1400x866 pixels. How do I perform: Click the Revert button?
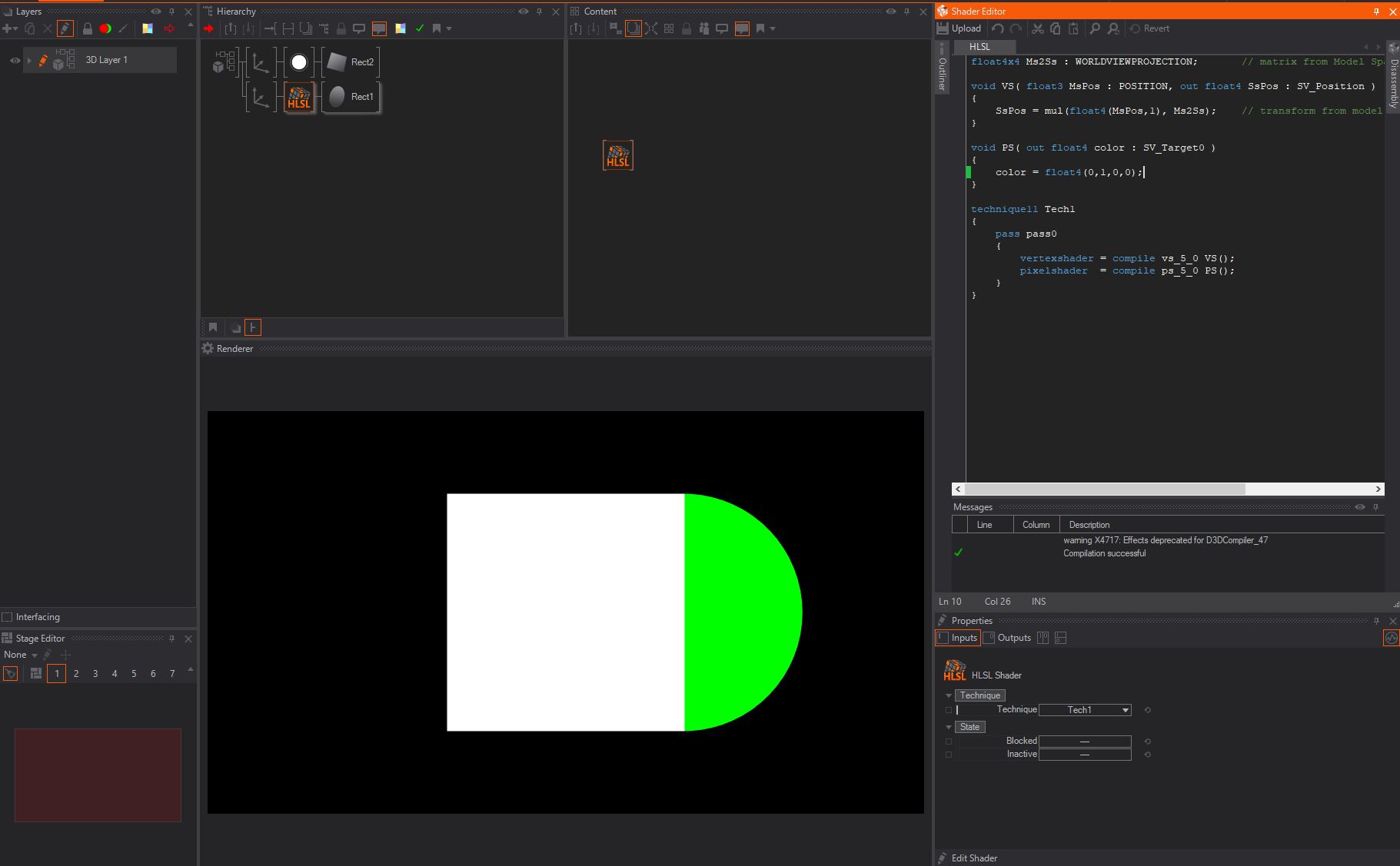[1150, 28]
